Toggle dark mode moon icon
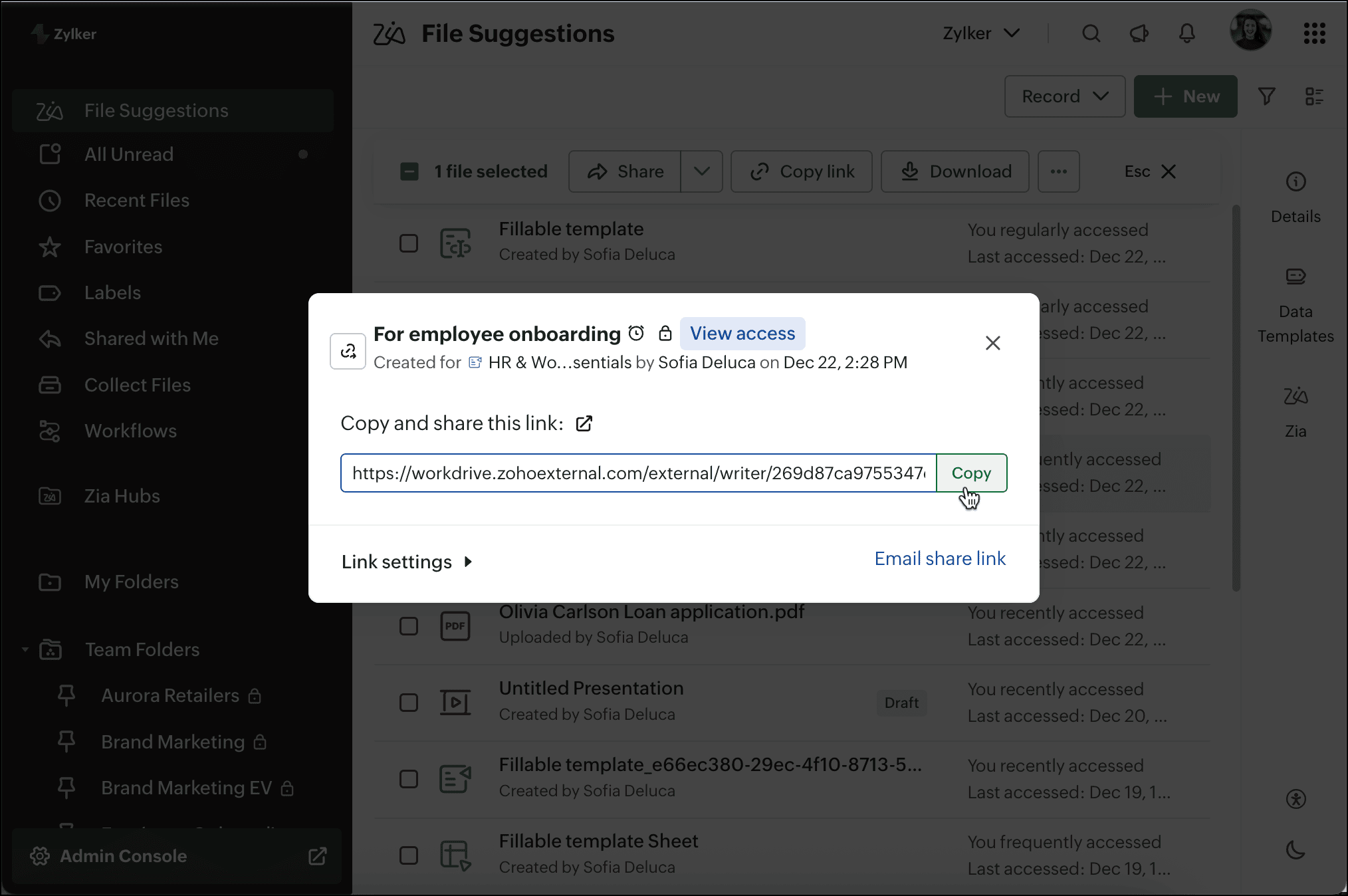 point(1295,849)
